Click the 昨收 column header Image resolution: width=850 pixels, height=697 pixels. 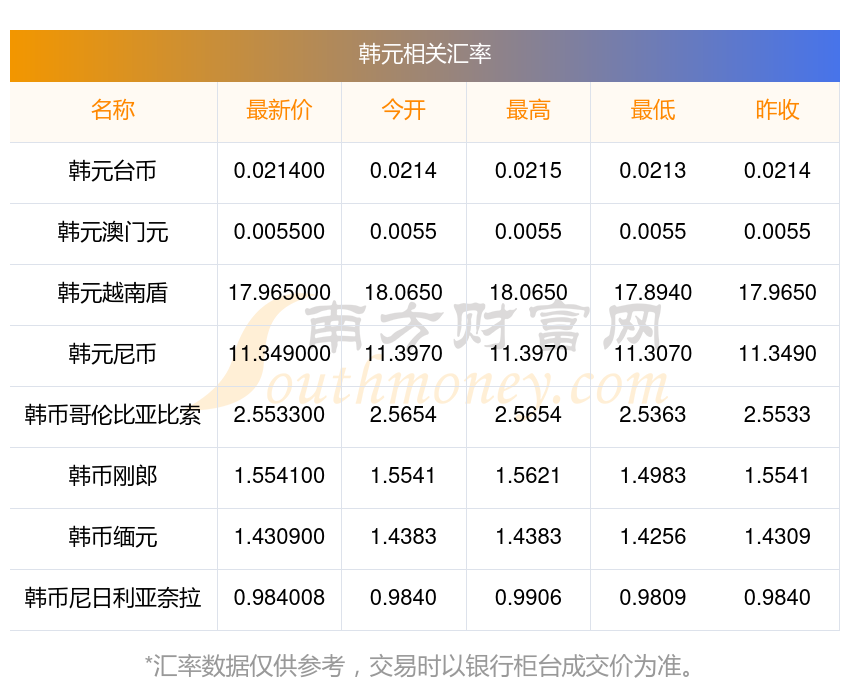(777, 111)
